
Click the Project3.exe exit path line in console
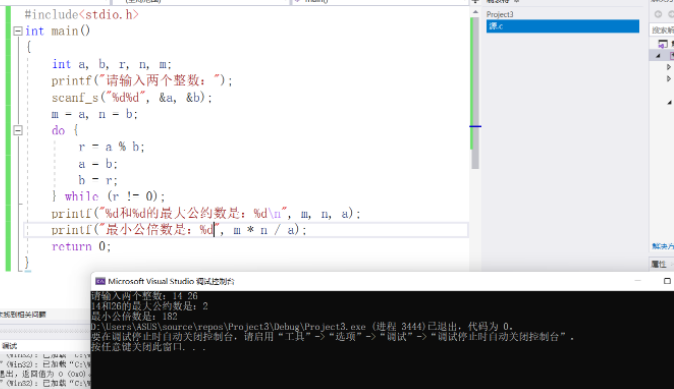point(302,327)
